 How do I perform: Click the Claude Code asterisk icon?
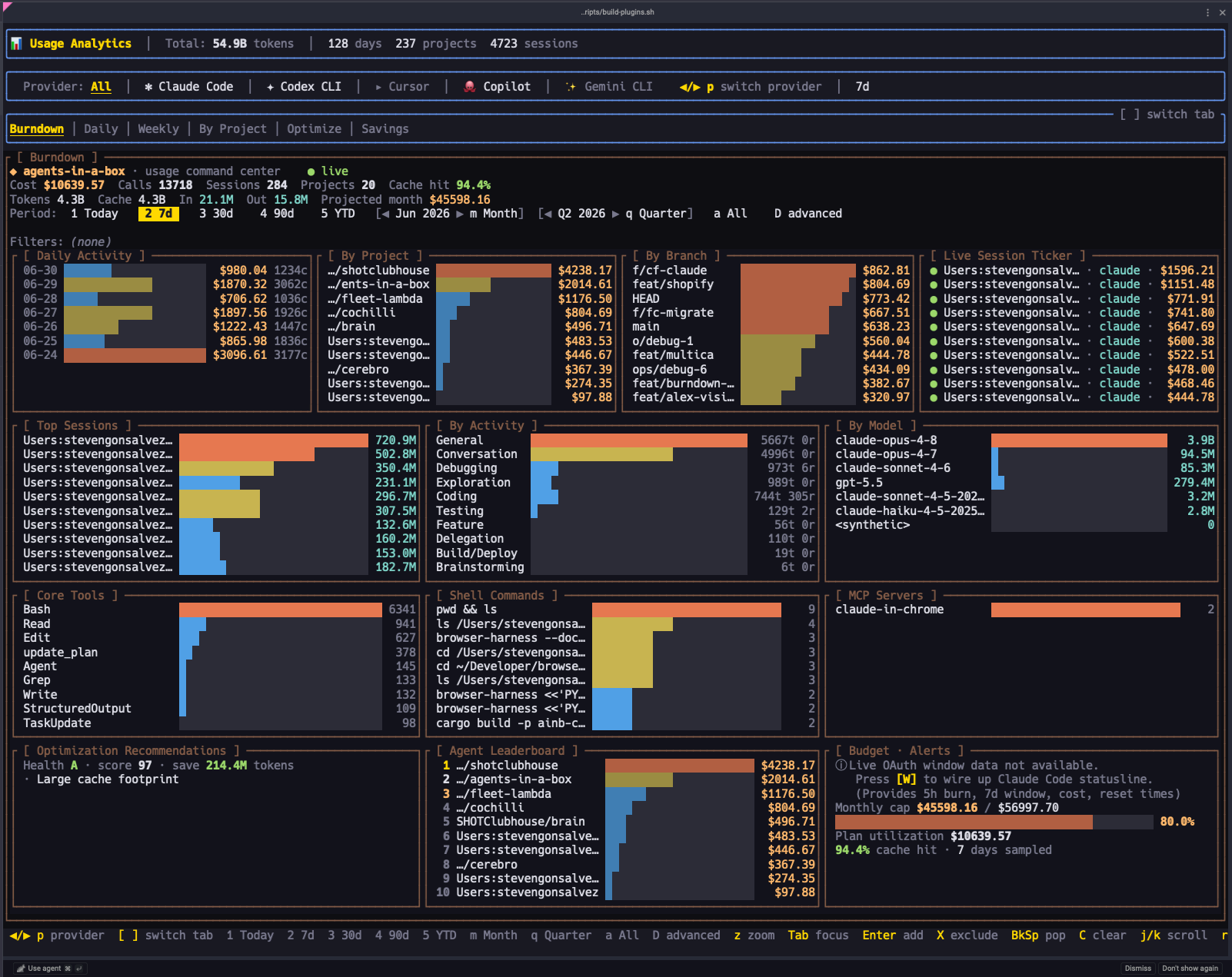click(x=148, y=87)
